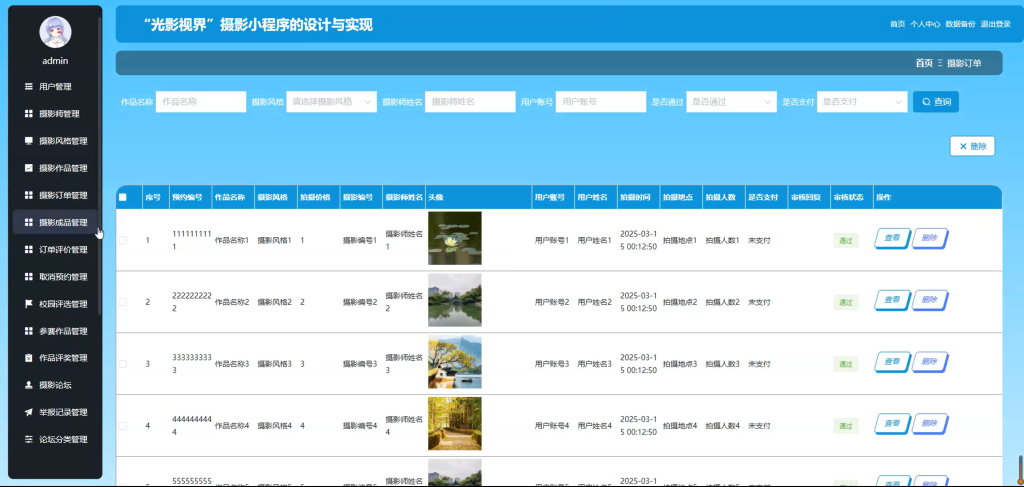The width and height of the screenshot is (1024, 487).
Task: Focus the 摄影师姓名 input field
Action: tap(470, 102)
